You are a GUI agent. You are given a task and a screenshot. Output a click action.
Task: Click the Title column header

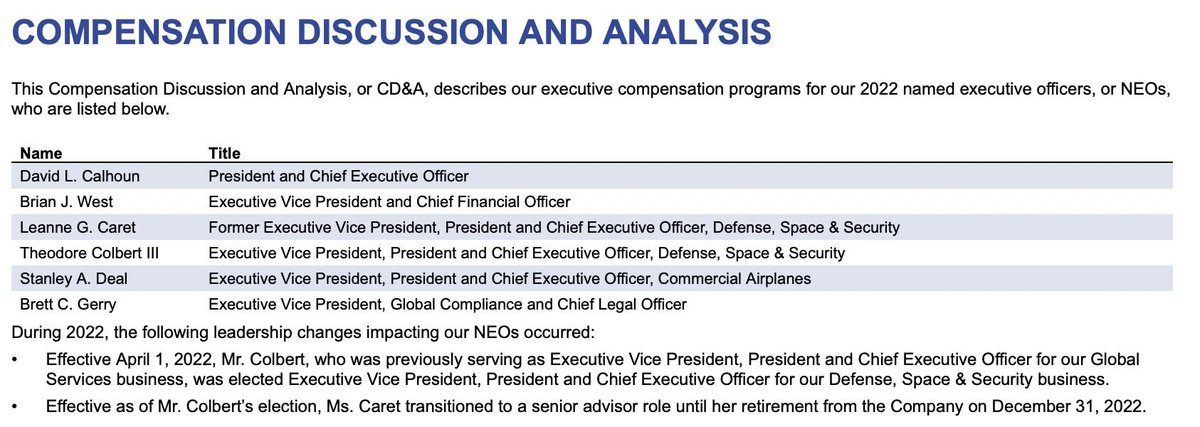224,153
